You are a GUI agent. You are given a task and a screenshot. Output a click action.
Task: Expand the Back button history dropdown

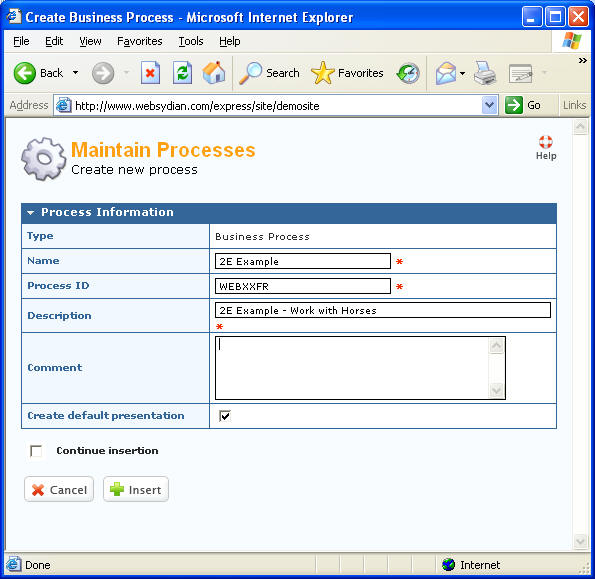(76, 72)
